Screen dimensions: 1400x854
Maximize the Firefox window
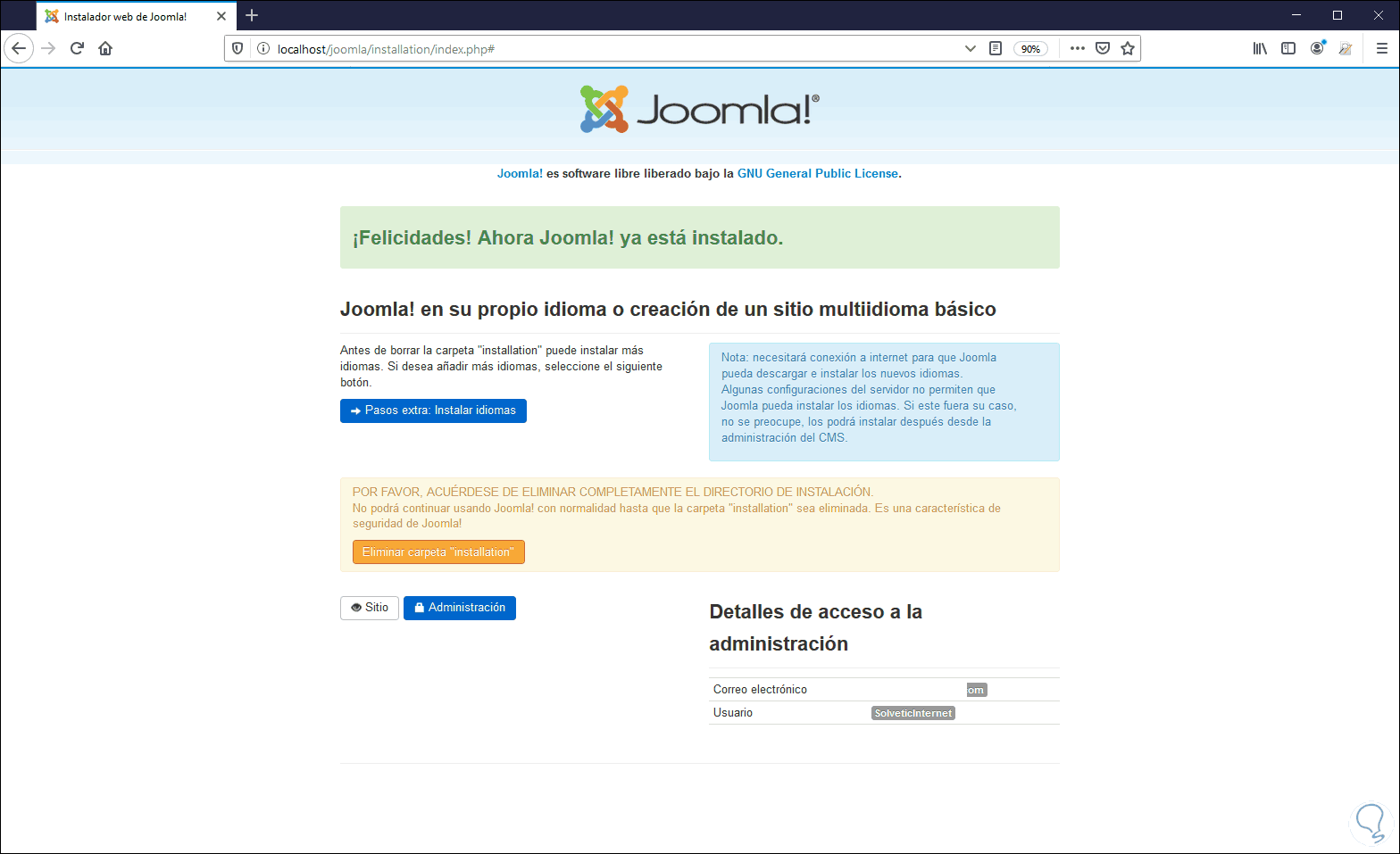click(x=1337, y=15)
